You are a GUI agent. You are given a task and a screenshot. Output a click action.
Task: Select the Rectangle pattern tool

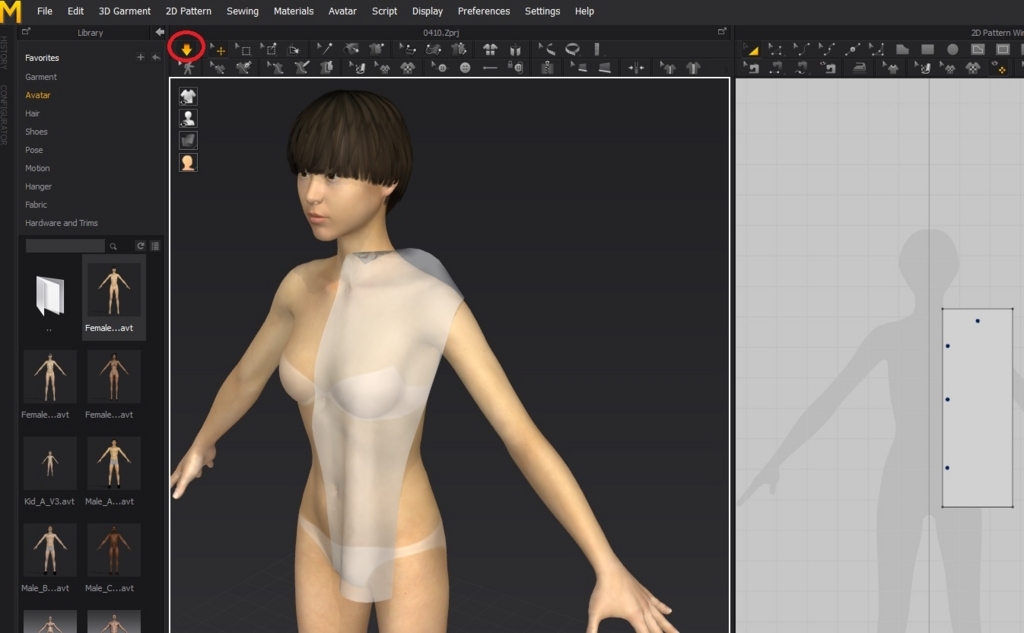[x=927, y=50]
